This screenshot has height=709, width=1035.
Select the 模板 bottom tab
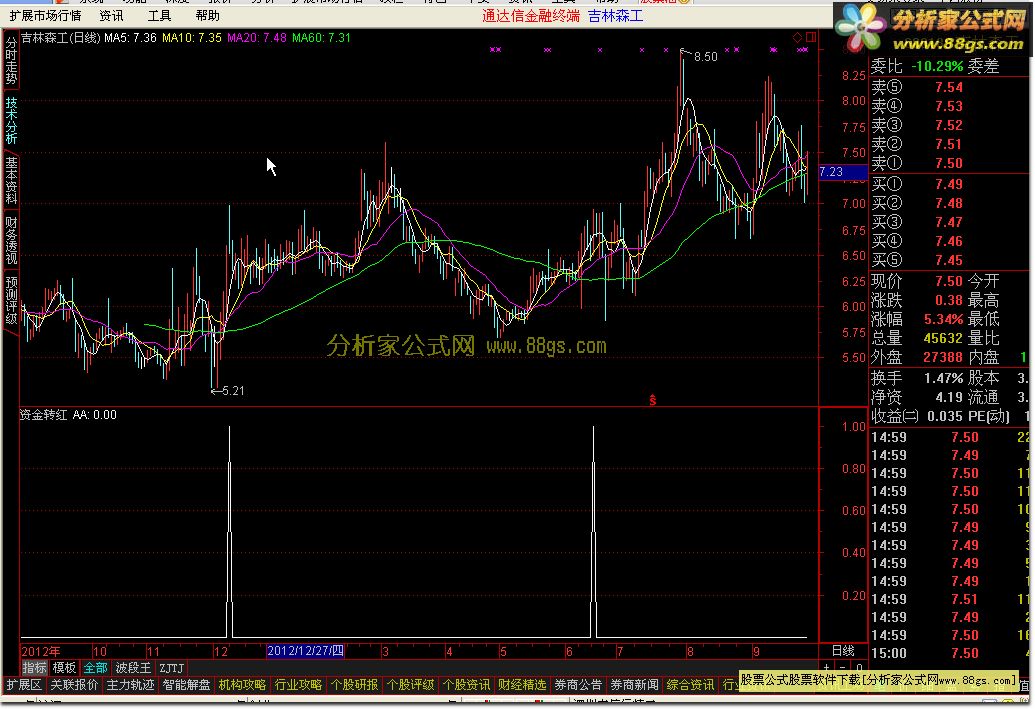pos(65,668)
